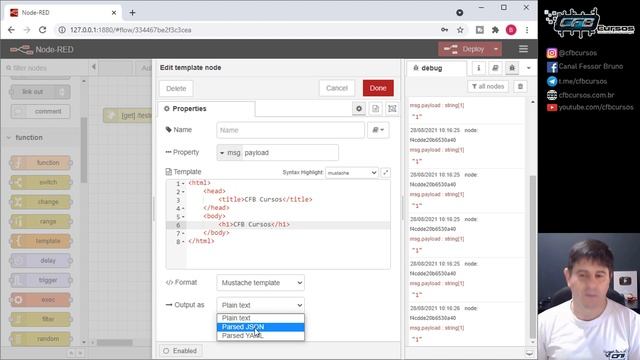Select the delay node in palette

tap(40, 260)
